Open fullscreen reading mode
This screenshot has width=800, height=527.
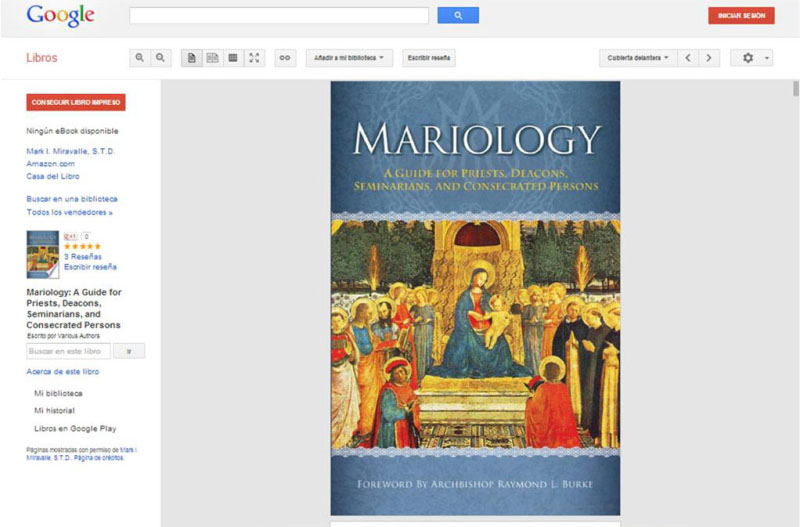point(254,58)
